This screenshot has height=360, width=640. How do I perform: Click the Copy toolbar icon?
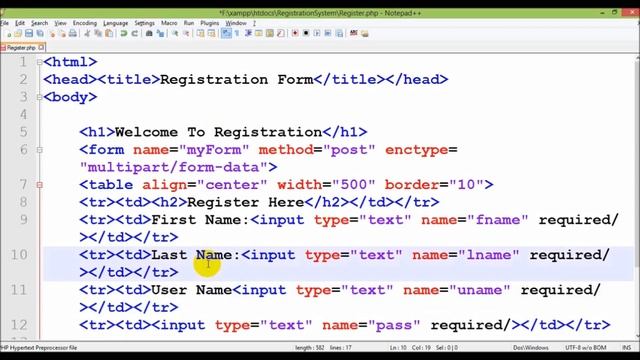[98, 33]
